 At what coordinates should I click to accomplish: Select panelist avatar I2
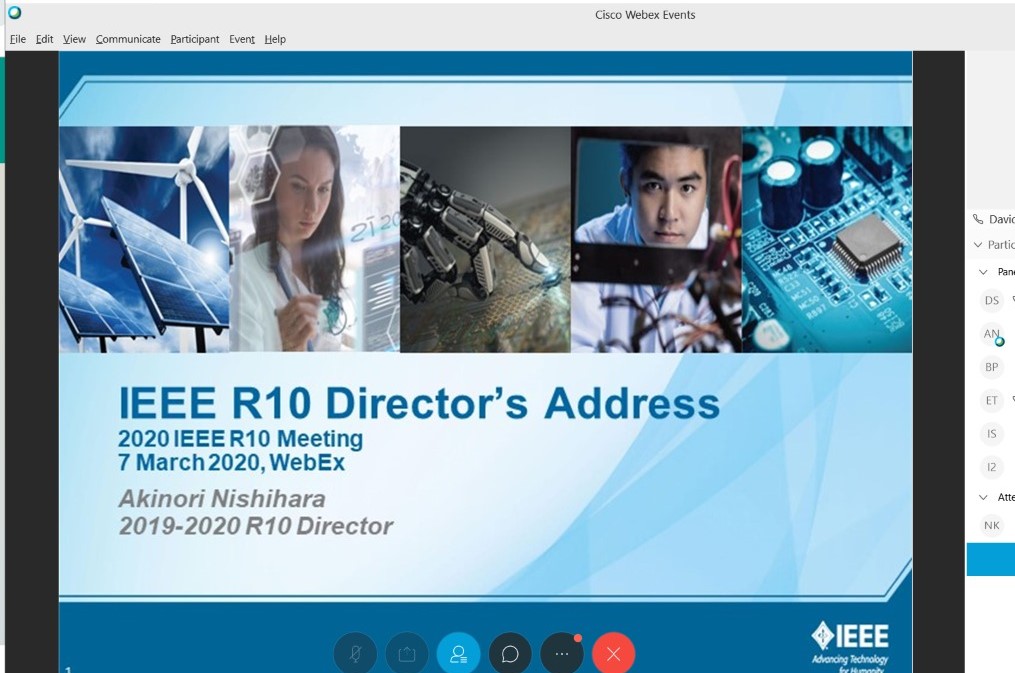(x=992, y=467)
